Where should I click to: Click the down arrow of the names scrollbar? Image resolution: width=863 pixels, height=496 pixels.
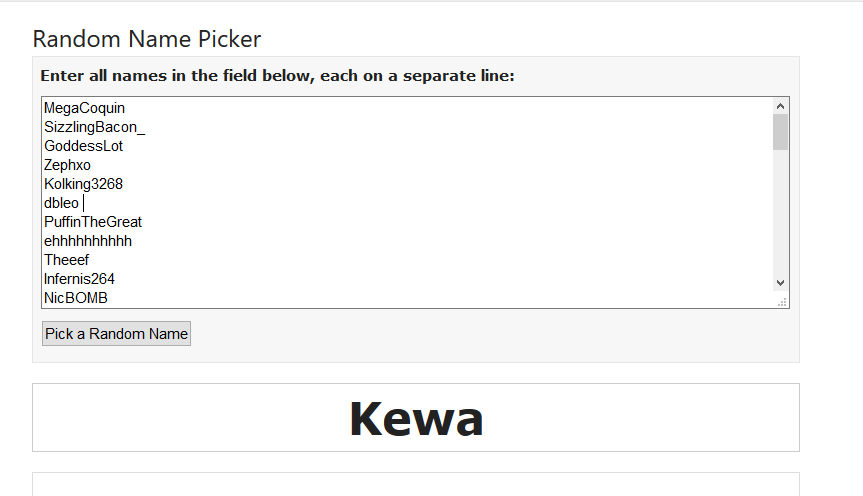[781, 283]
